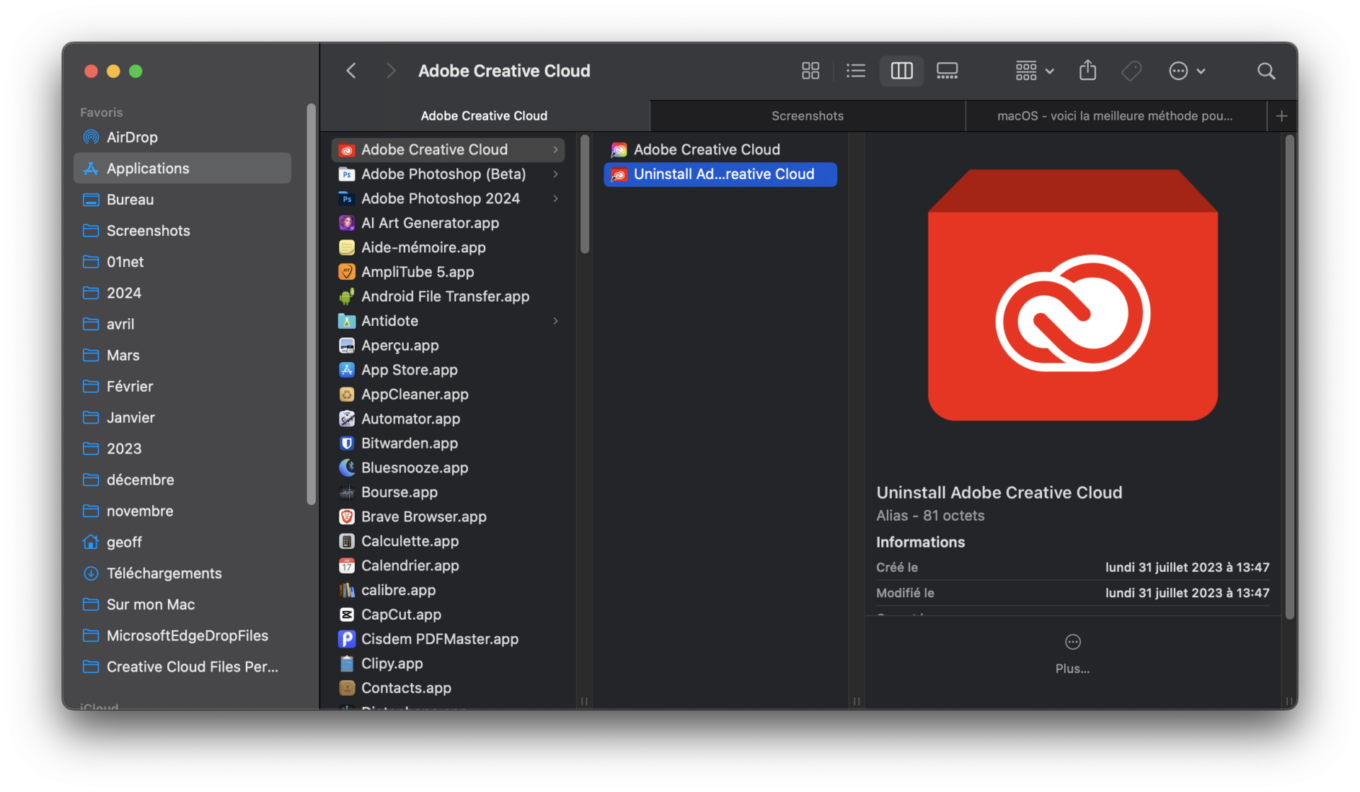The width and height of the screenshot is (1360, 792).
Task: Select Android File Transfer.app icon
Action: click(347, 296)
